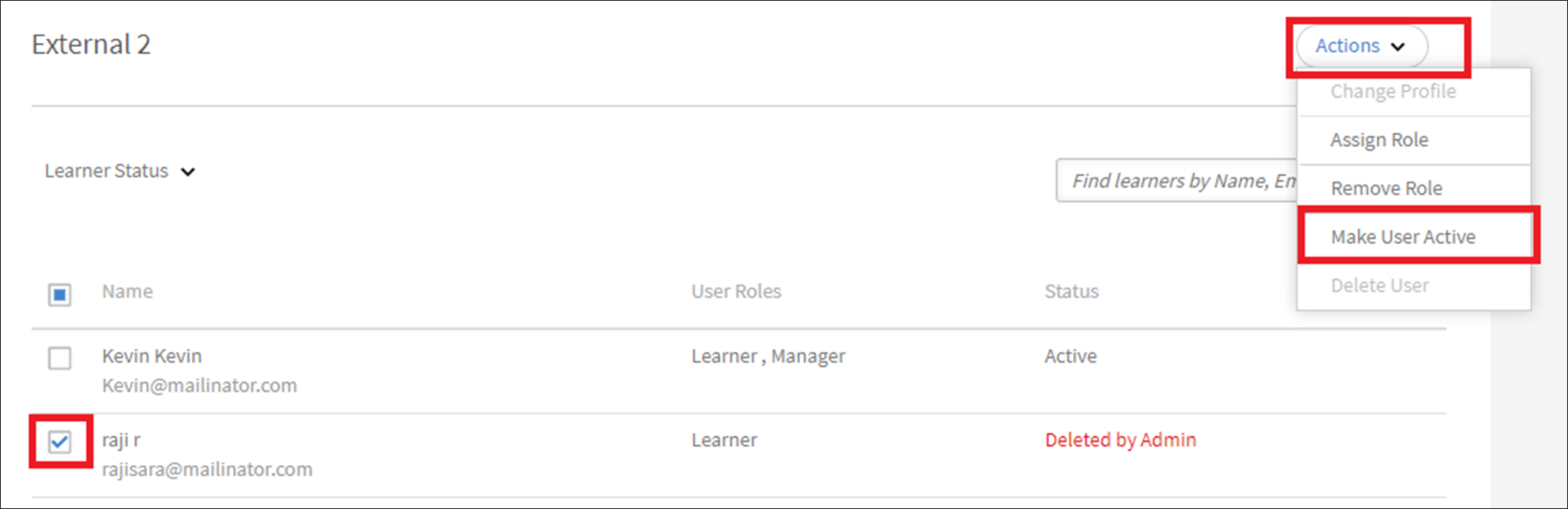
Task: Open the Actions dropdown button
Action: pos(1360,46)
